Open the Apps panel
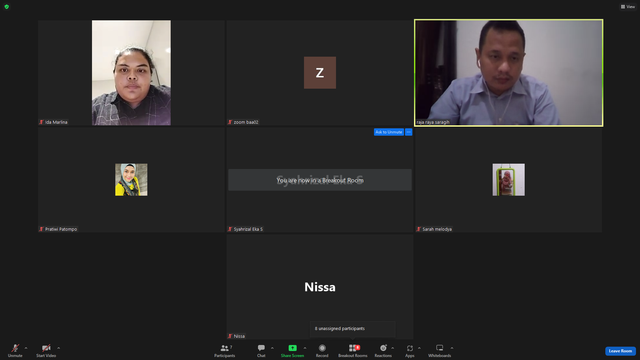The width and height of the screenshot is (640, 360). point(410,350)
